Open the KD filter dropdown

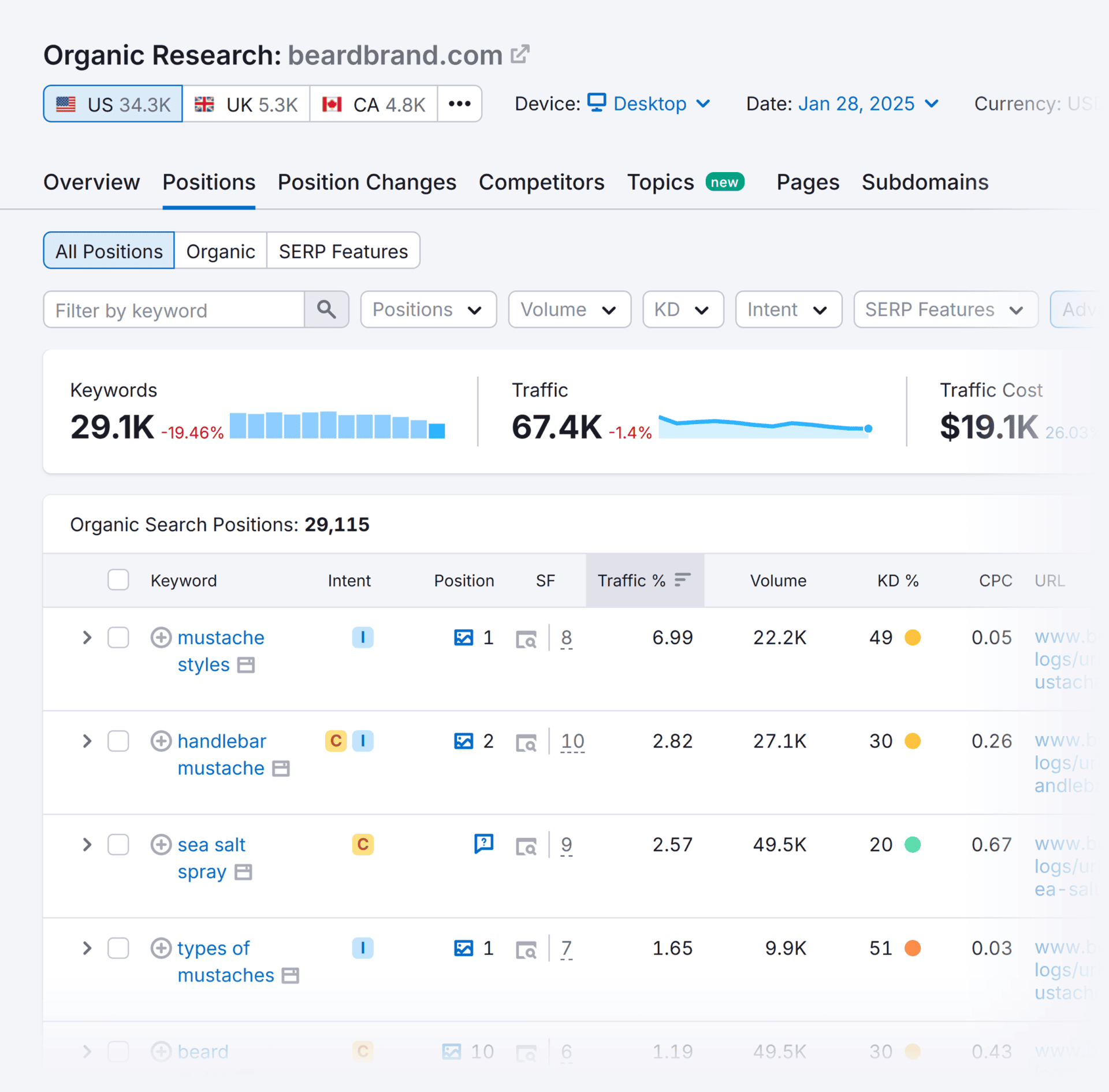[683, 310]
